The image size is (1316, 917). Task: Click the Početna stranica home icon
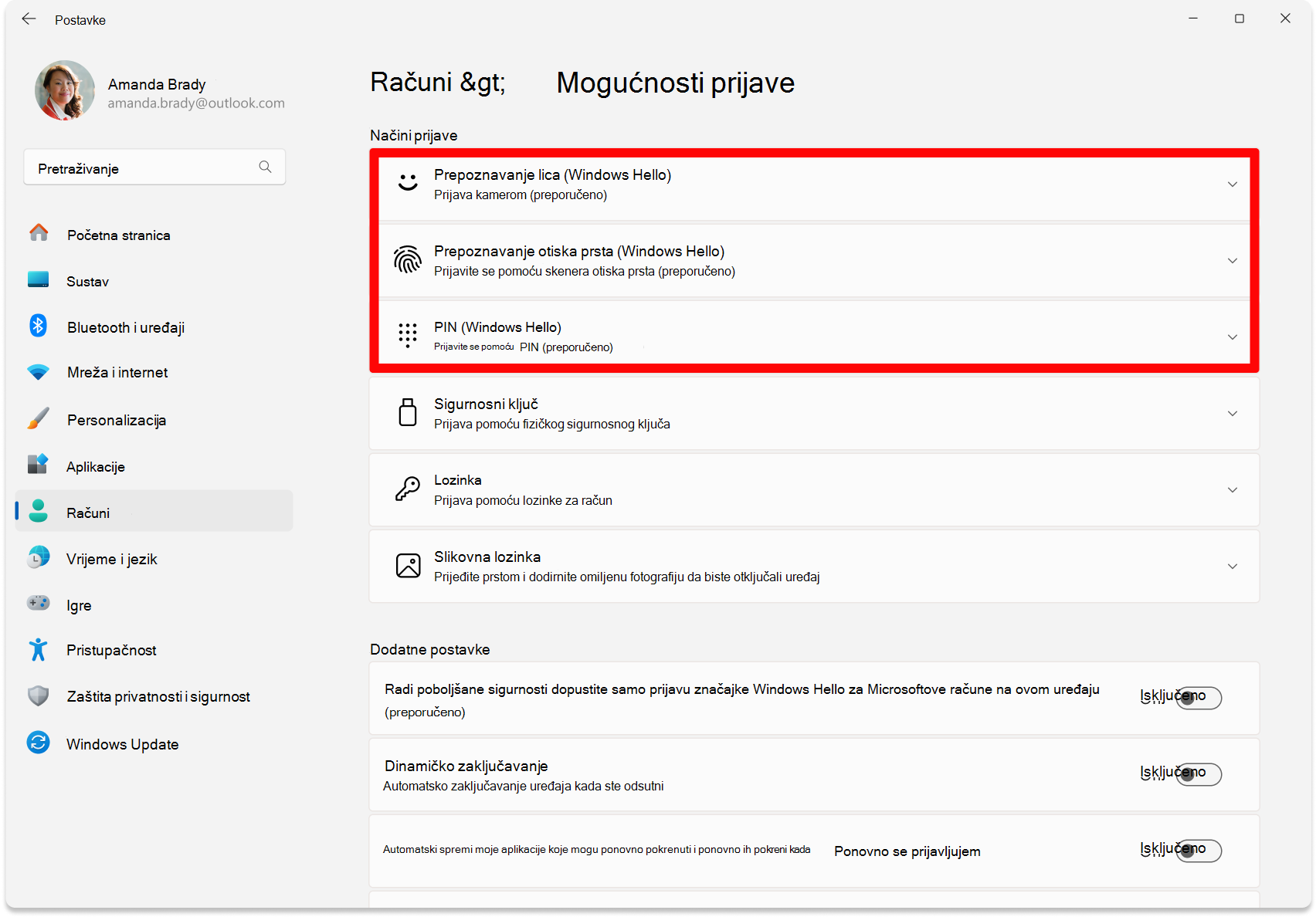pyautogui.click(x=39, y=233)
